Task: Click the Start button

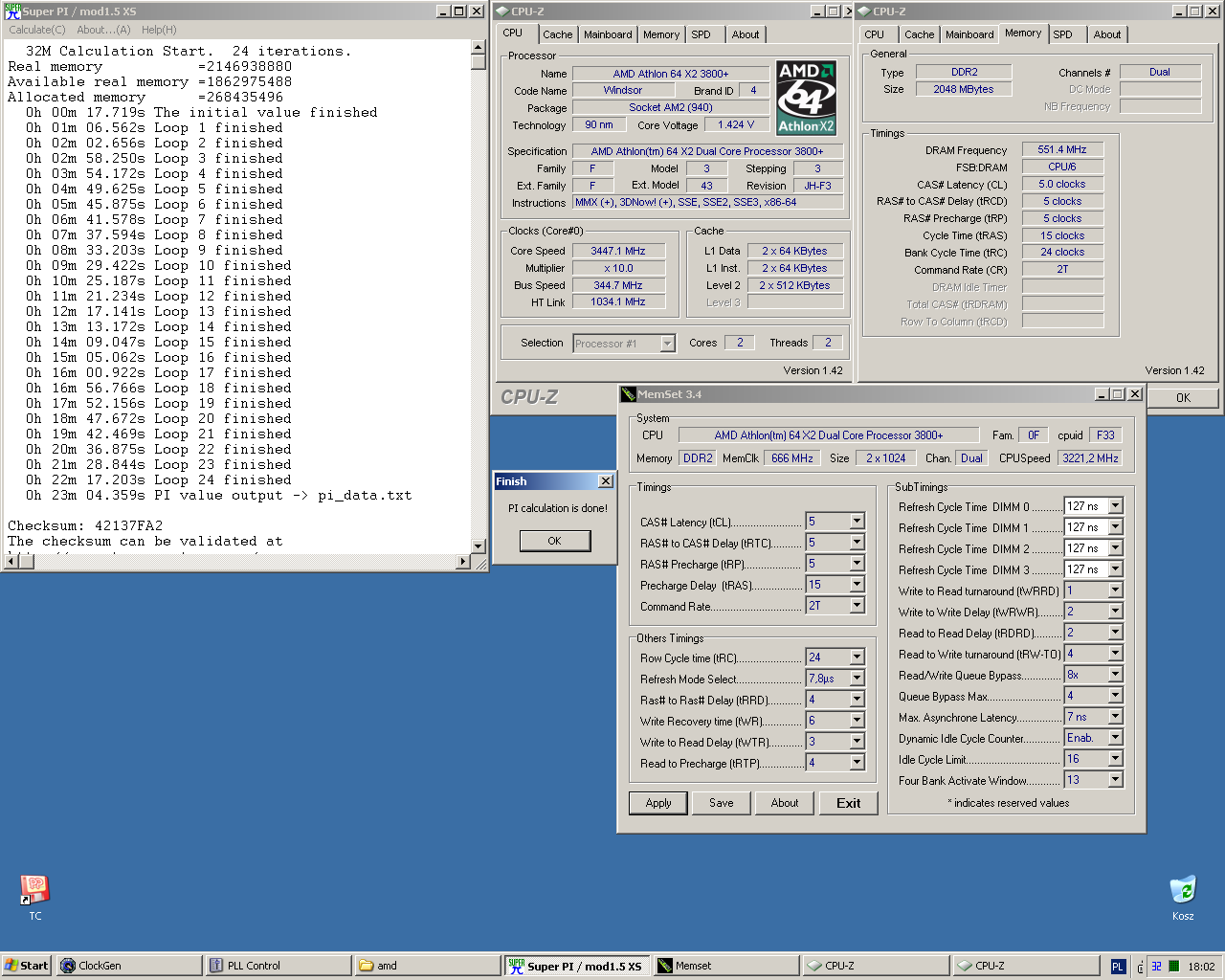Action: (27, 966)
